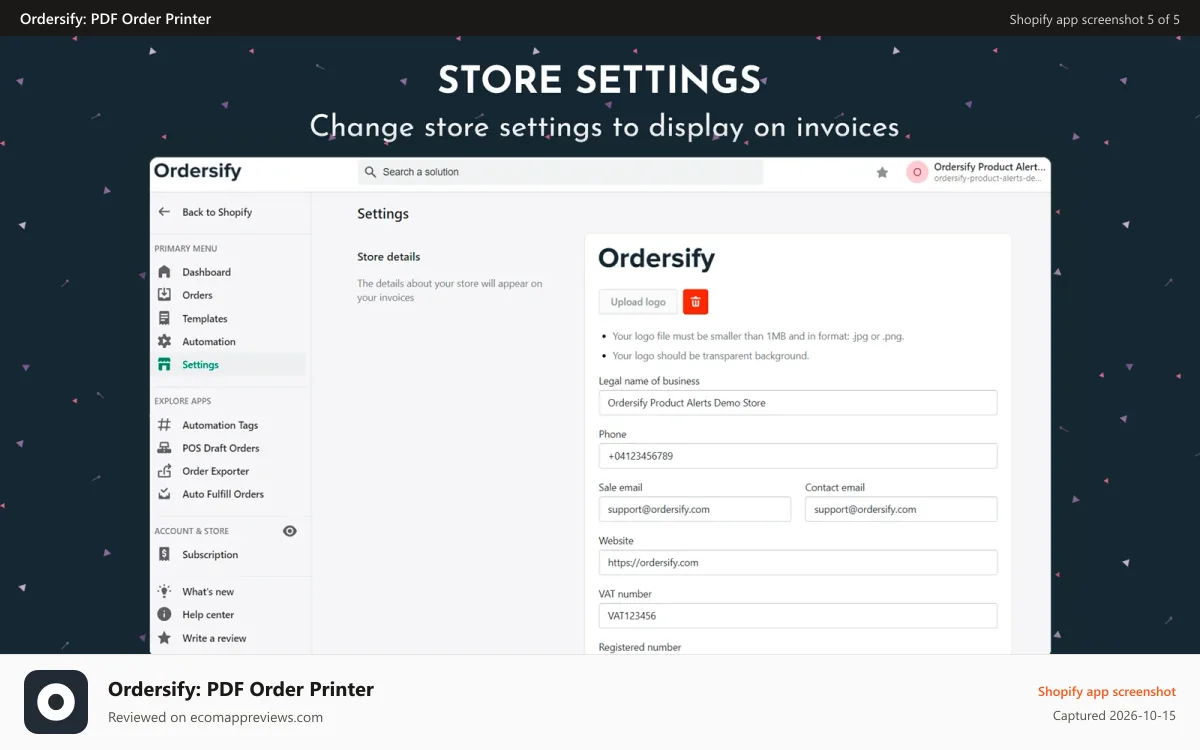1200x750 pixels.
Task: Click the Templates document icon
Action: tap(164, 318)
